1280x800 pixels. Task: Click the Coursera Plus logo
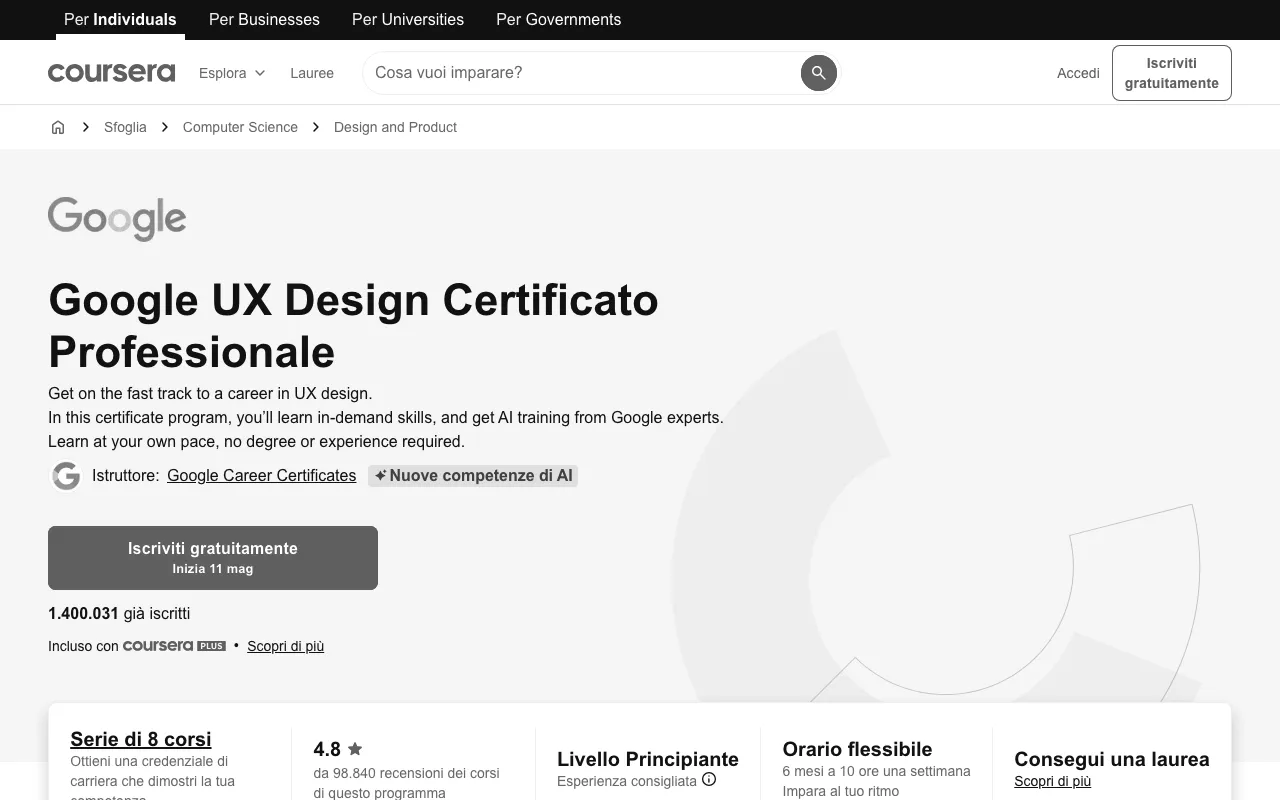tap(174, 646)
